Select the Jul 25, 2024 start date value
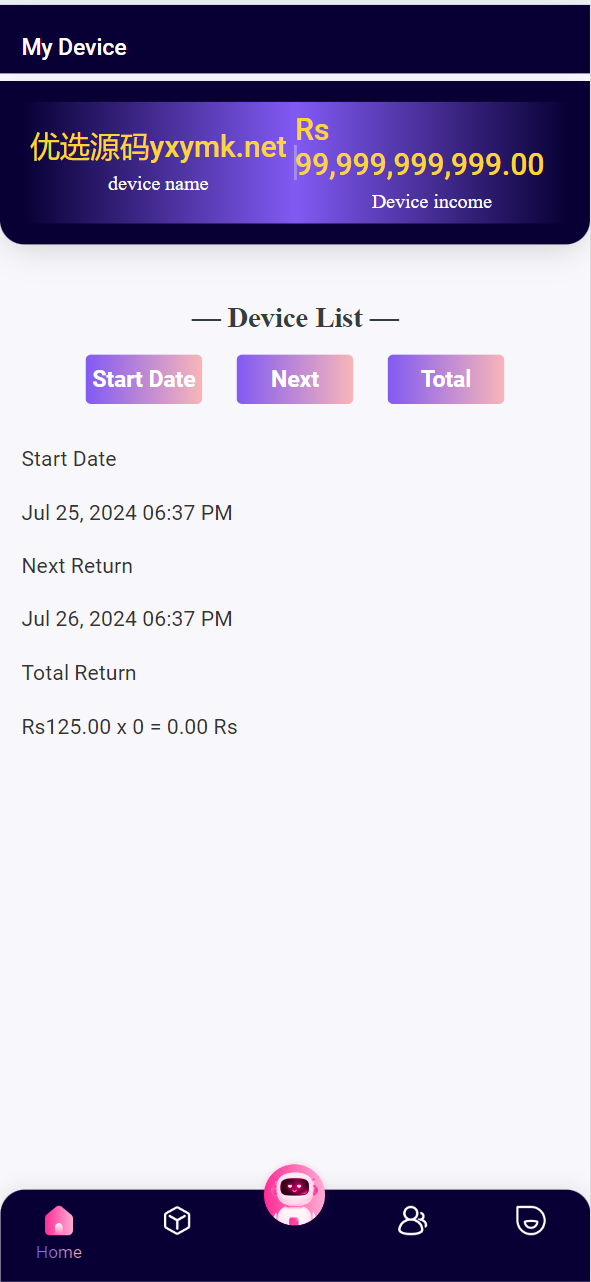This screenshot has width=591, height=1282. tap(127, 513)
